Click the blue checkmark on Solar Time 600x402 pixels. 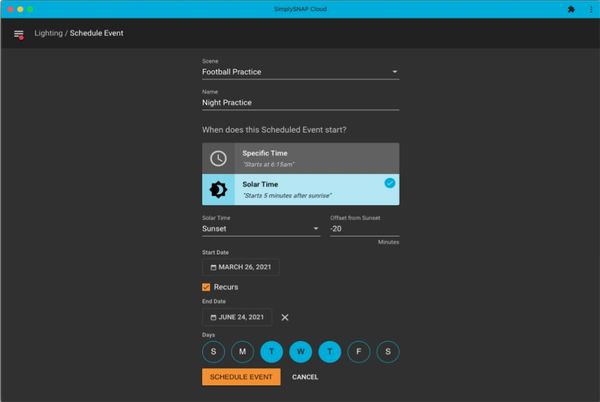tap(389, 183)
